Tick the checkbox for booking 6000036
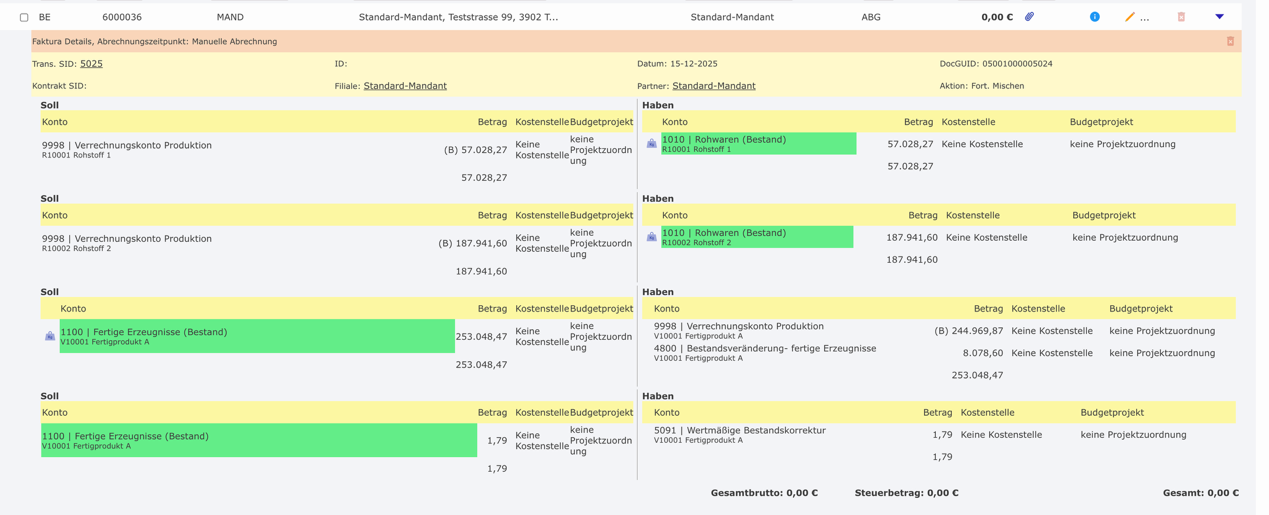Screen dimensions: 1269x515 pyautogui.click(x=24, y=17)
